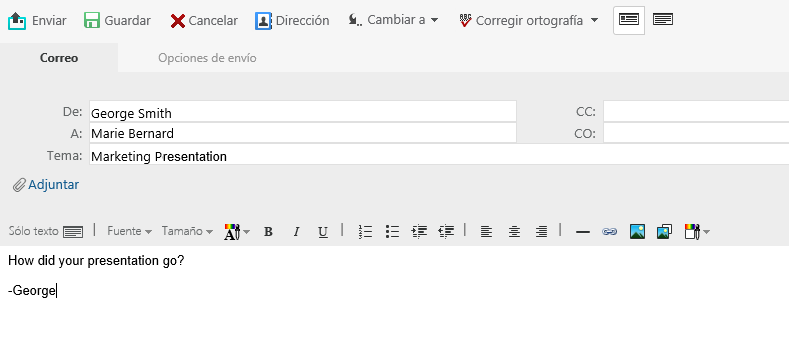The image size is (789, 362).
Task: Open the font color picker
Action: click(236, 232)
